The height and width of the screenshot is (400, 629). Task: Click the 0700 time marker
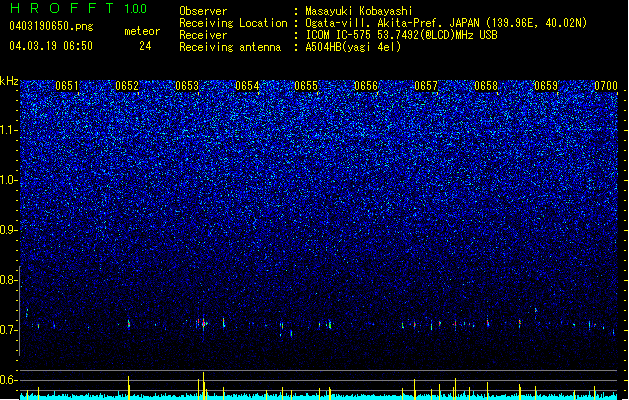click(606, 86)
